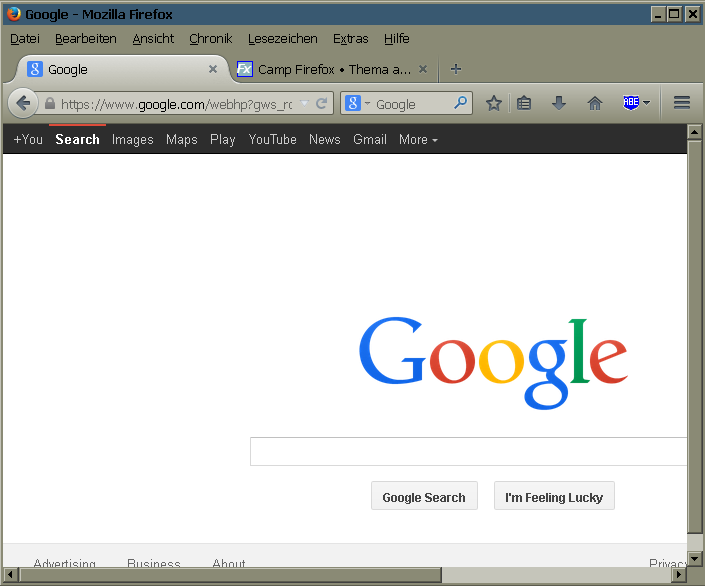Click in the URL address bar

tap(175, 104)
